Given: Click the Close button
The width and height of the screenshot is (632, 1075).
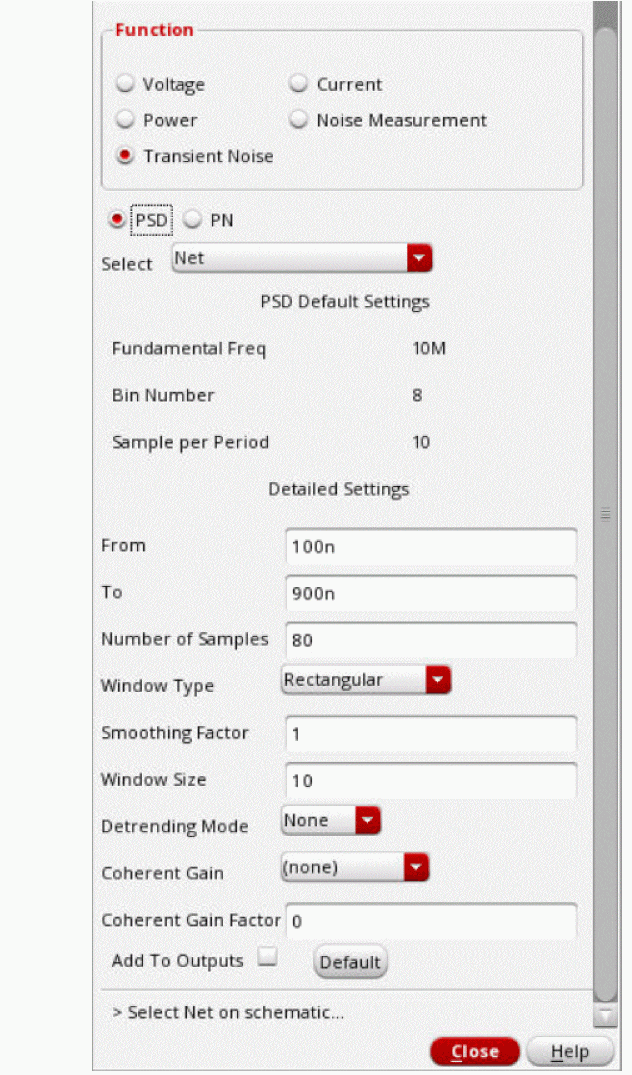Looking at the screenshot, I should point(475,1051).
